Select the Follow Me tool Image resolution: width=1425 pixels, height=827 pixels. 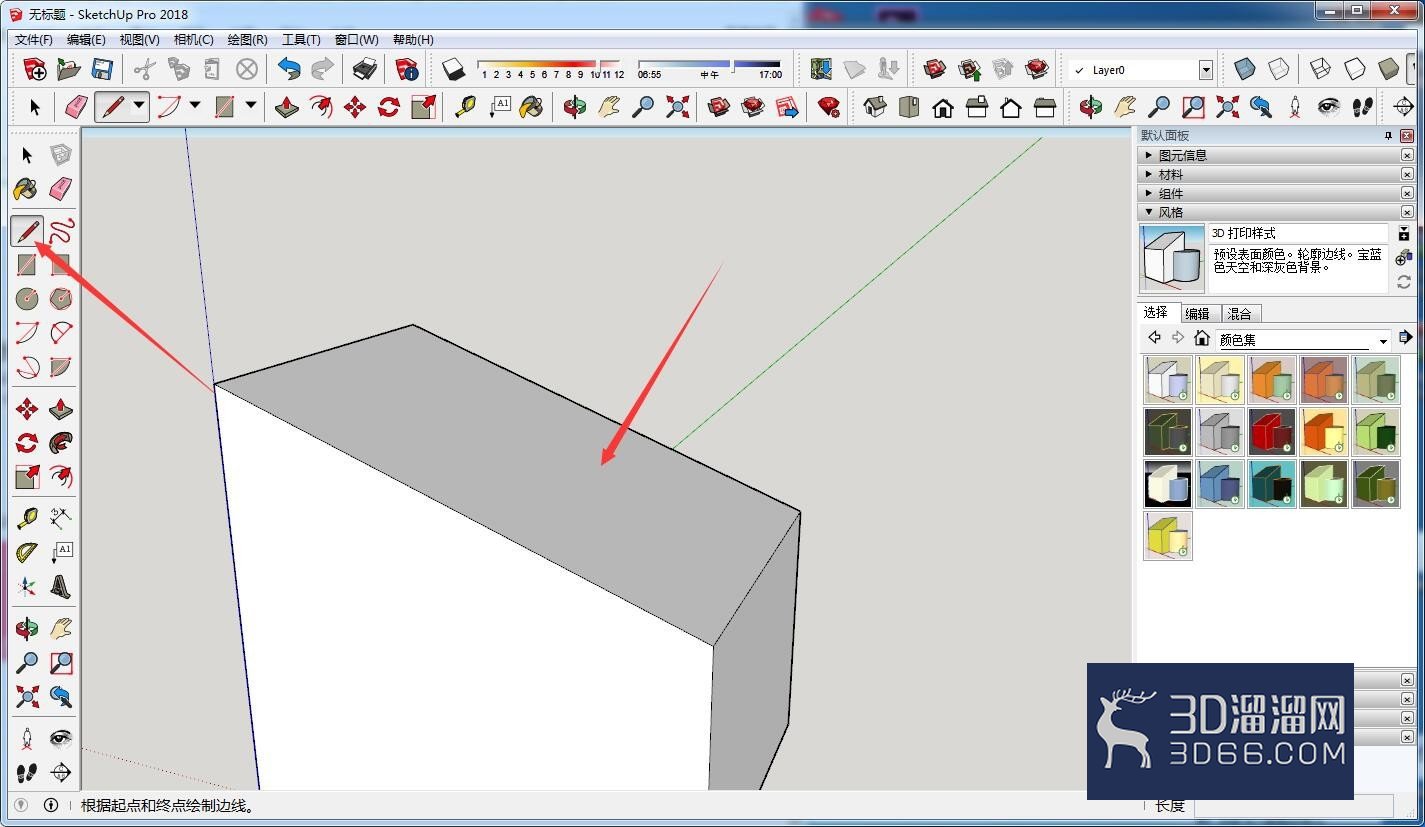(61, 442)
